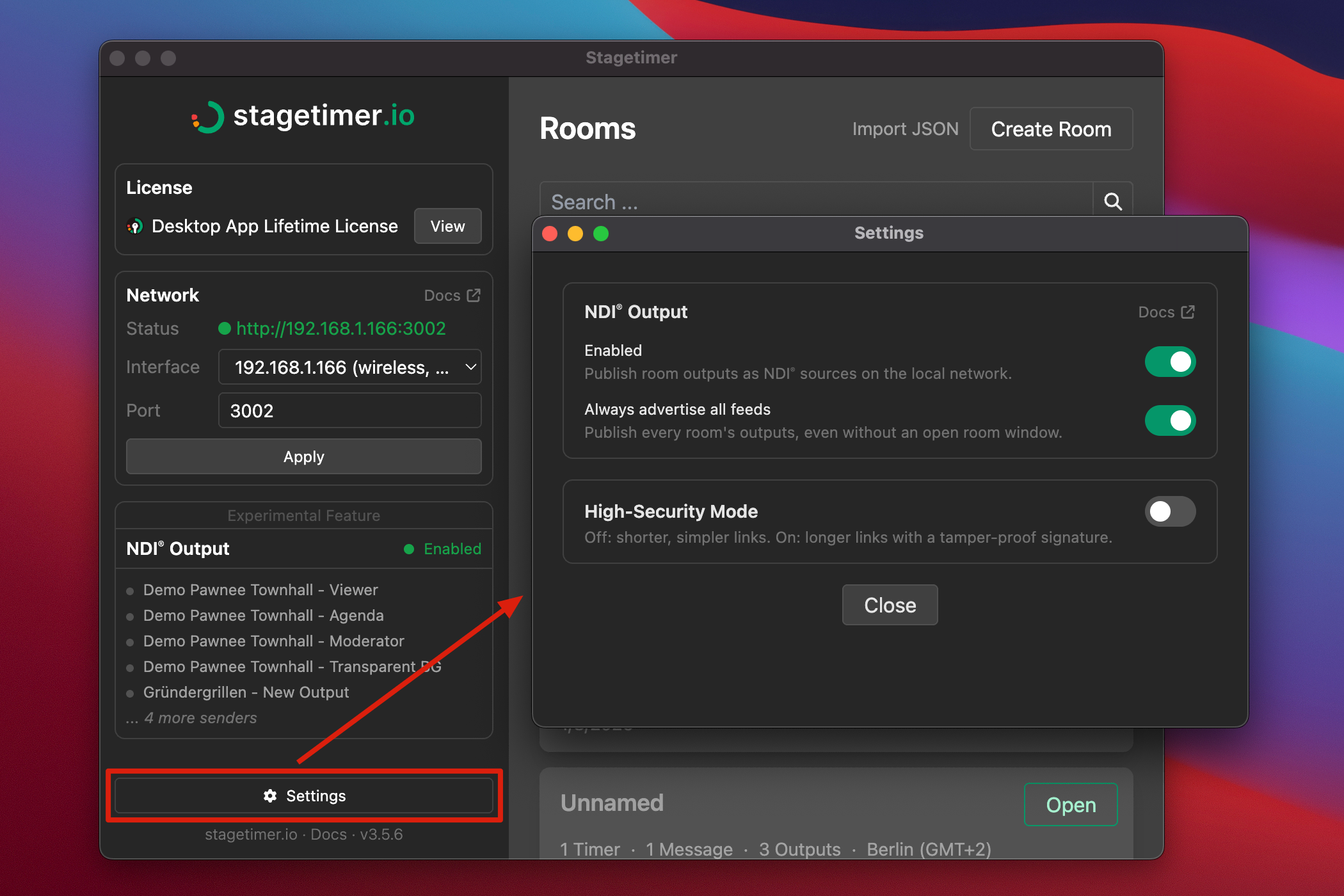Viewport: 1344px width, 896px height.
Task: Click Docs footer link
Action: (328, 835)
